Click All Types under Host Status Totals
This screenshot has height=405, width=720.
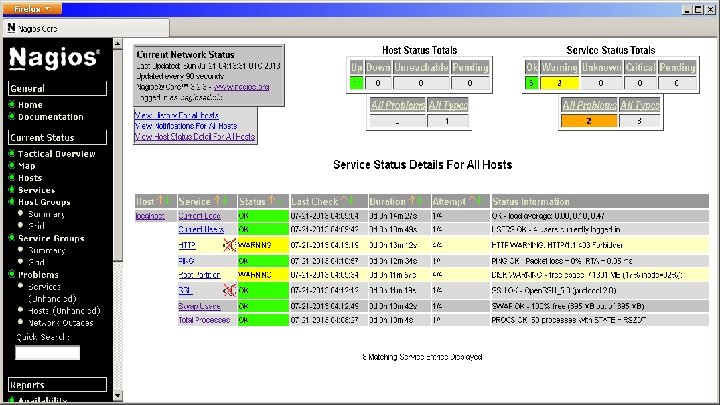click(x=448, y=105)
